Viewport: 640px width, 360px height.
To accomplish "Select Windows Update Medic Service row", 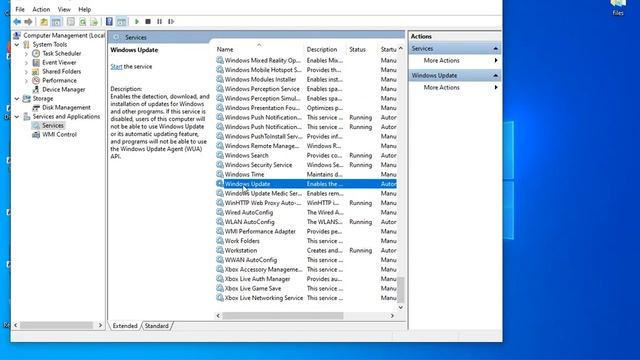I will 306,193.
